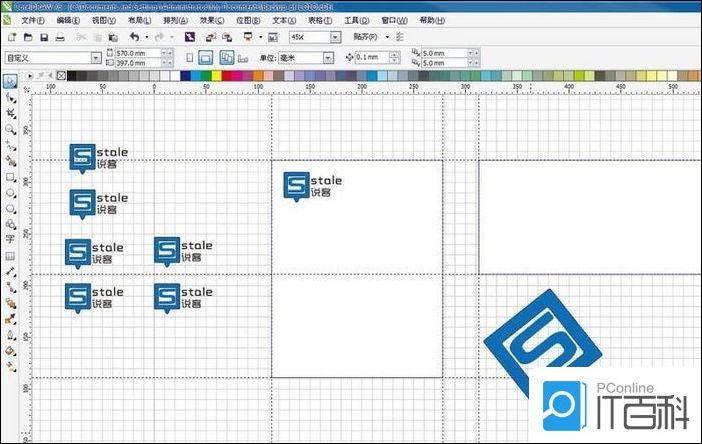Viewport: 702px width, 444px height.
Task: Select the Text tool (字)
Action: [x=10, y=239]
